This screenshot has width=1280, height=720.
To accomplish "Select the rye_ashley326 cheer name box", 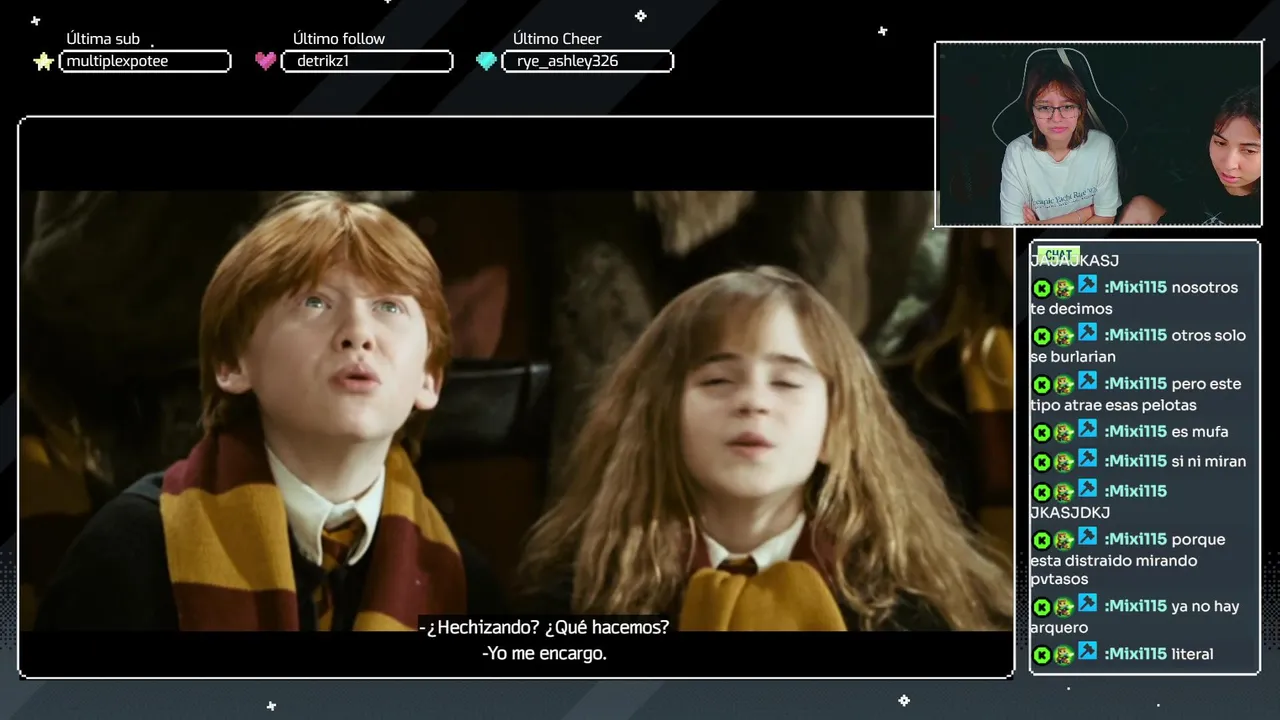I will [587, 61].
